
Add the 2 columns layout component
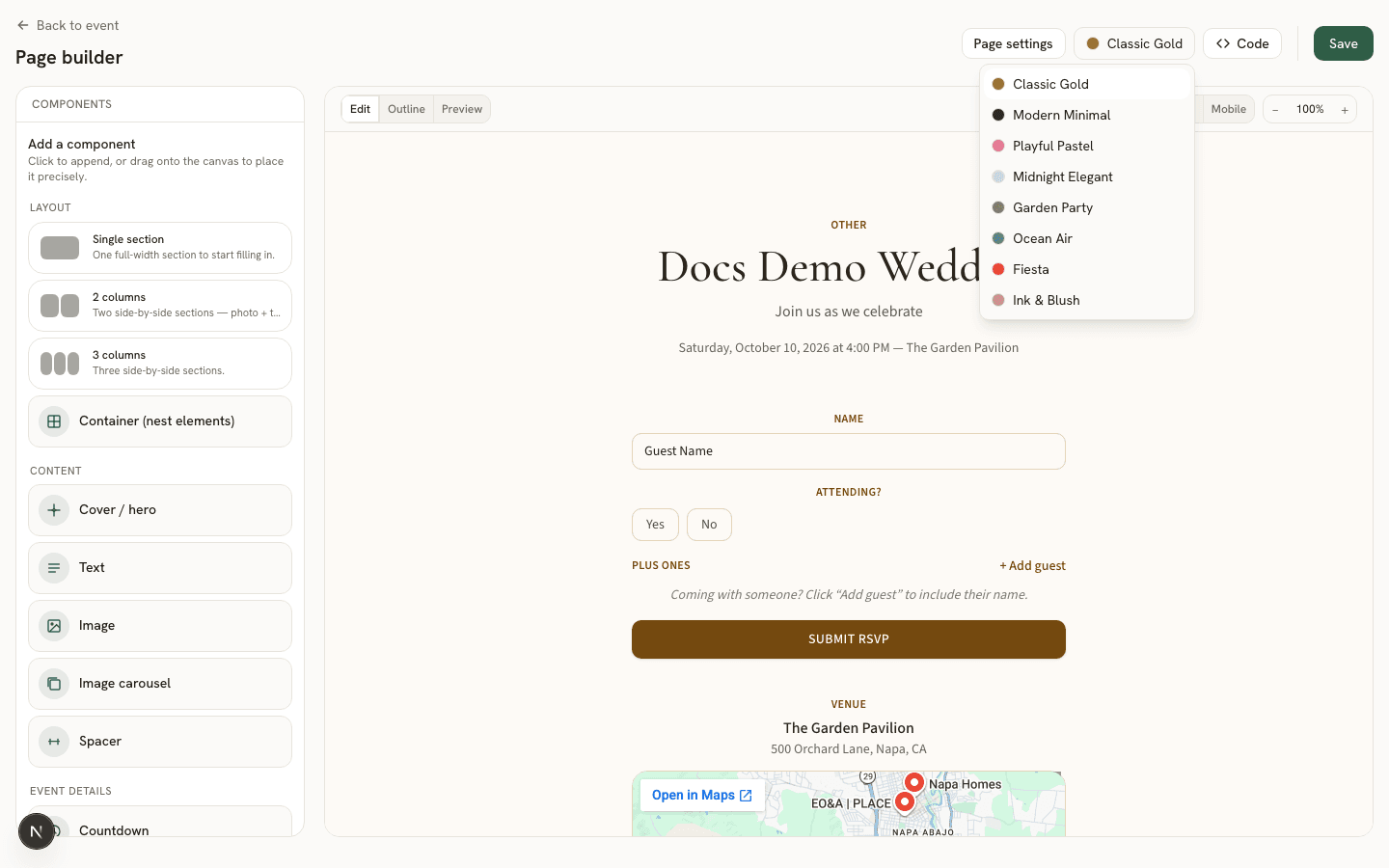(x=160, y=306)
